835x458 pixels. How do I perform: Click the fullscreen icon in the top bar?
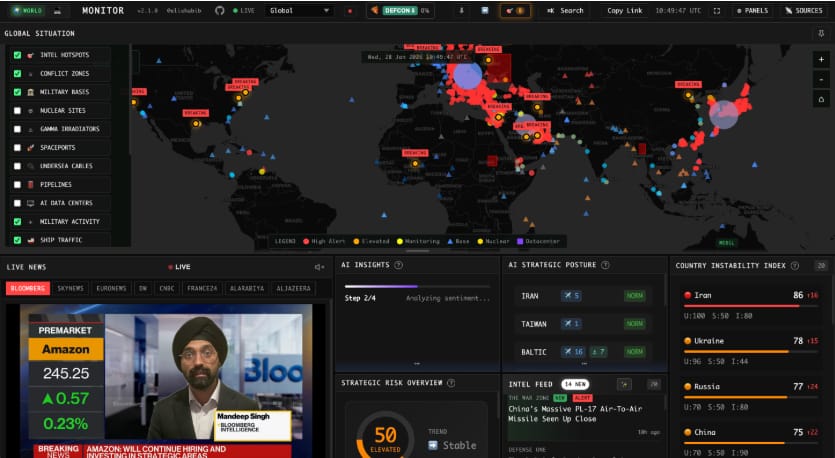point(717,11)
